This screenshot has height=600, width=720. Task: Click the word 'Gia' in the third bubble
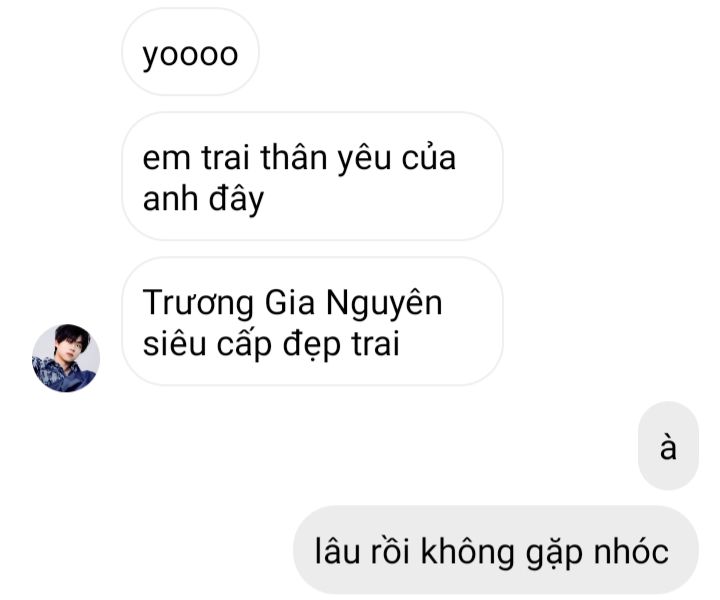point(290,303)
